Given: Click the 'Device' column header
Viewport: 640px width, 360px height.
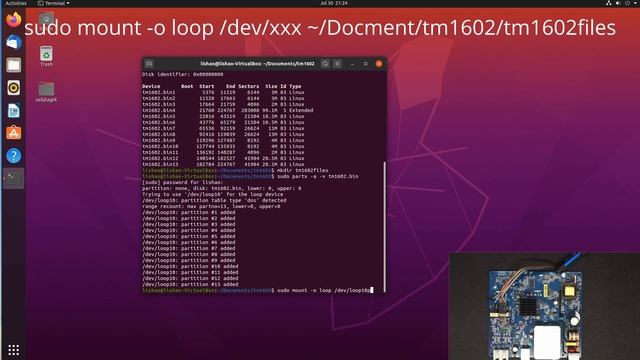Looking at the screenshot, I should pyautogui.click(x=151, y=86).
